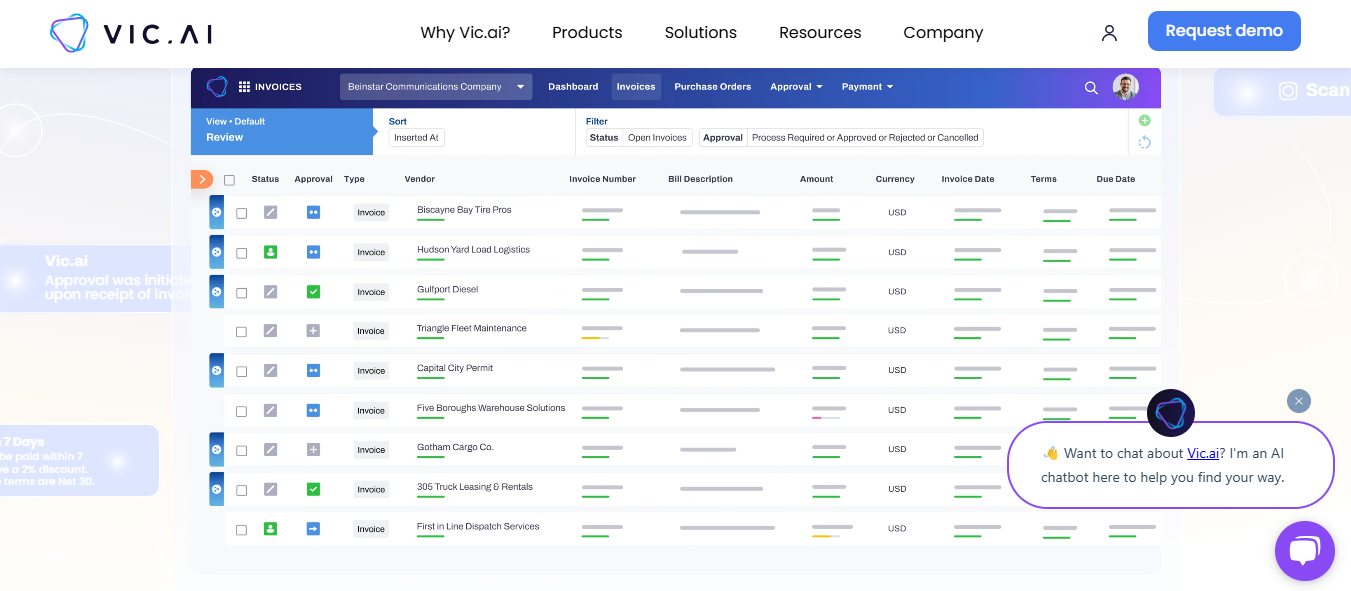Open the apps grid icon beside INVOICES
This screenshot has height=591, width=1351.
click(x=244, y=87)
